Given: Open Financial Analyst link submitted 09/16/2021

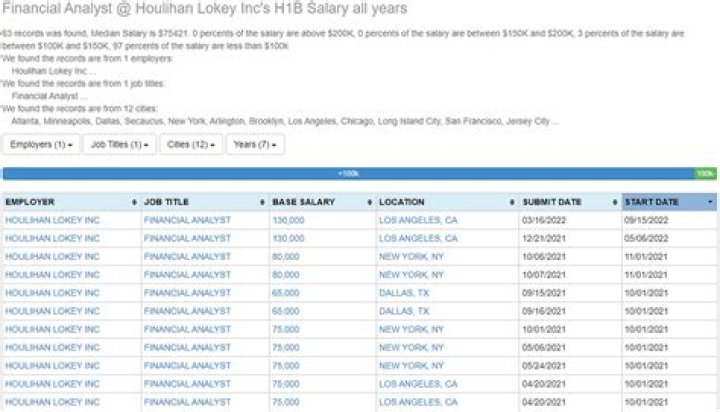Looking at the screenshot, I should tap(187, 311).
